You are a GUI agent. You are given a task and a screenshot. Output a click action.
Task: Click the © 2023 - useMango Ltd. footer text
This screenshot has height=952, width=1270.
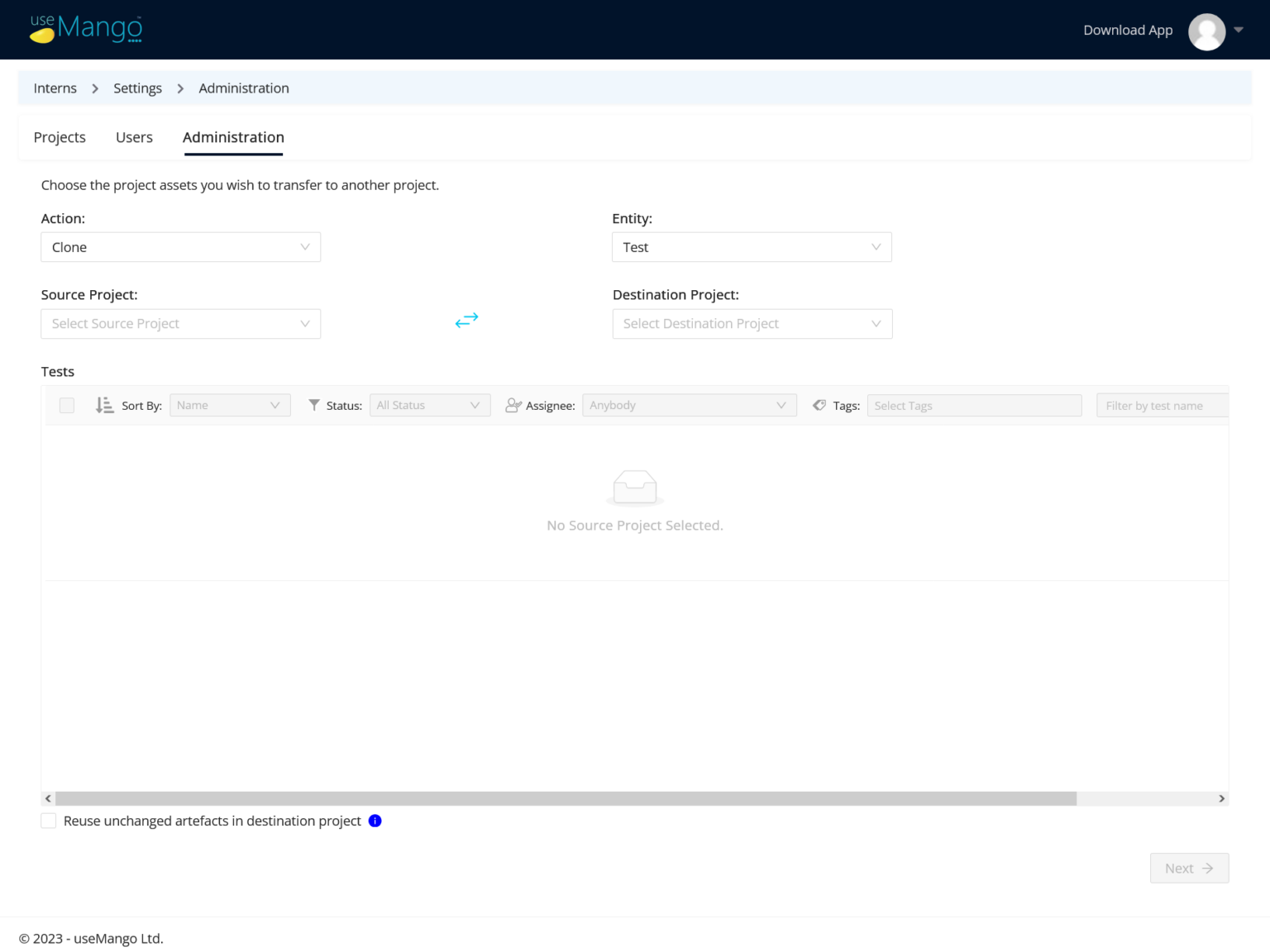click(91, 939)
